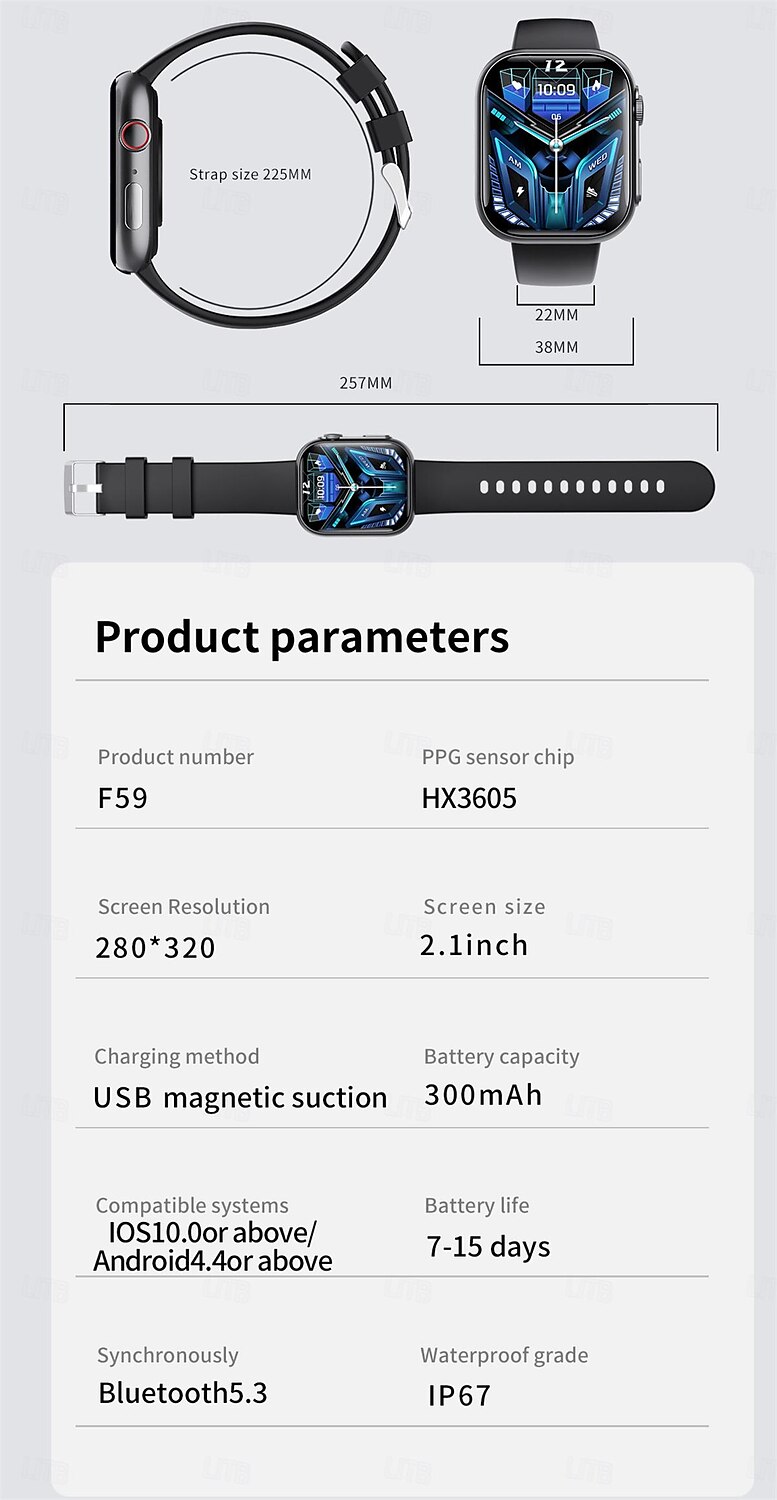Click the 300mAh battery capacity value
This screenshot has height=1500, width=777.
[483, 1095]
